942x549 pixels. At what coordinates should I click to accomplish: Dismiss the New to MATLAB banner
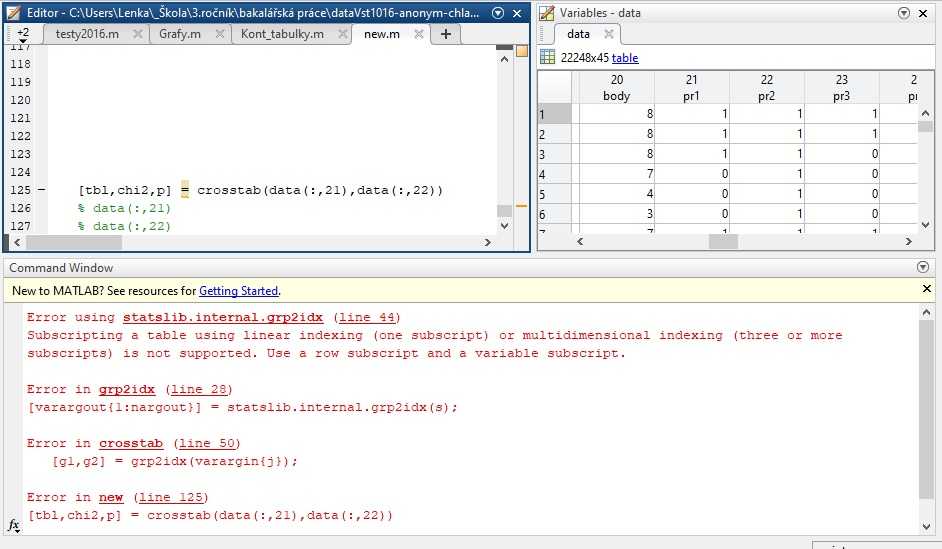(927, 289)
